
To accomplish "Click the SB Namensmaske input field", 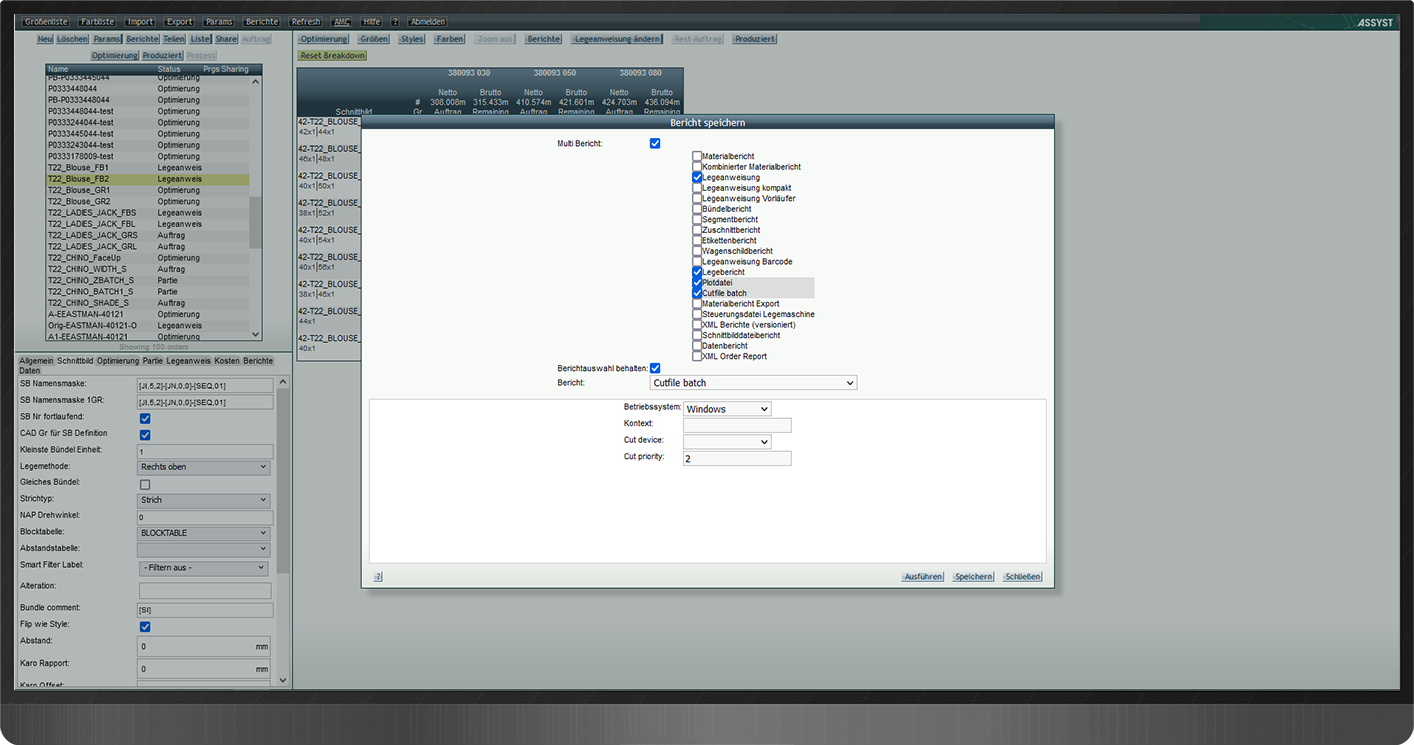I will (205, 385).
